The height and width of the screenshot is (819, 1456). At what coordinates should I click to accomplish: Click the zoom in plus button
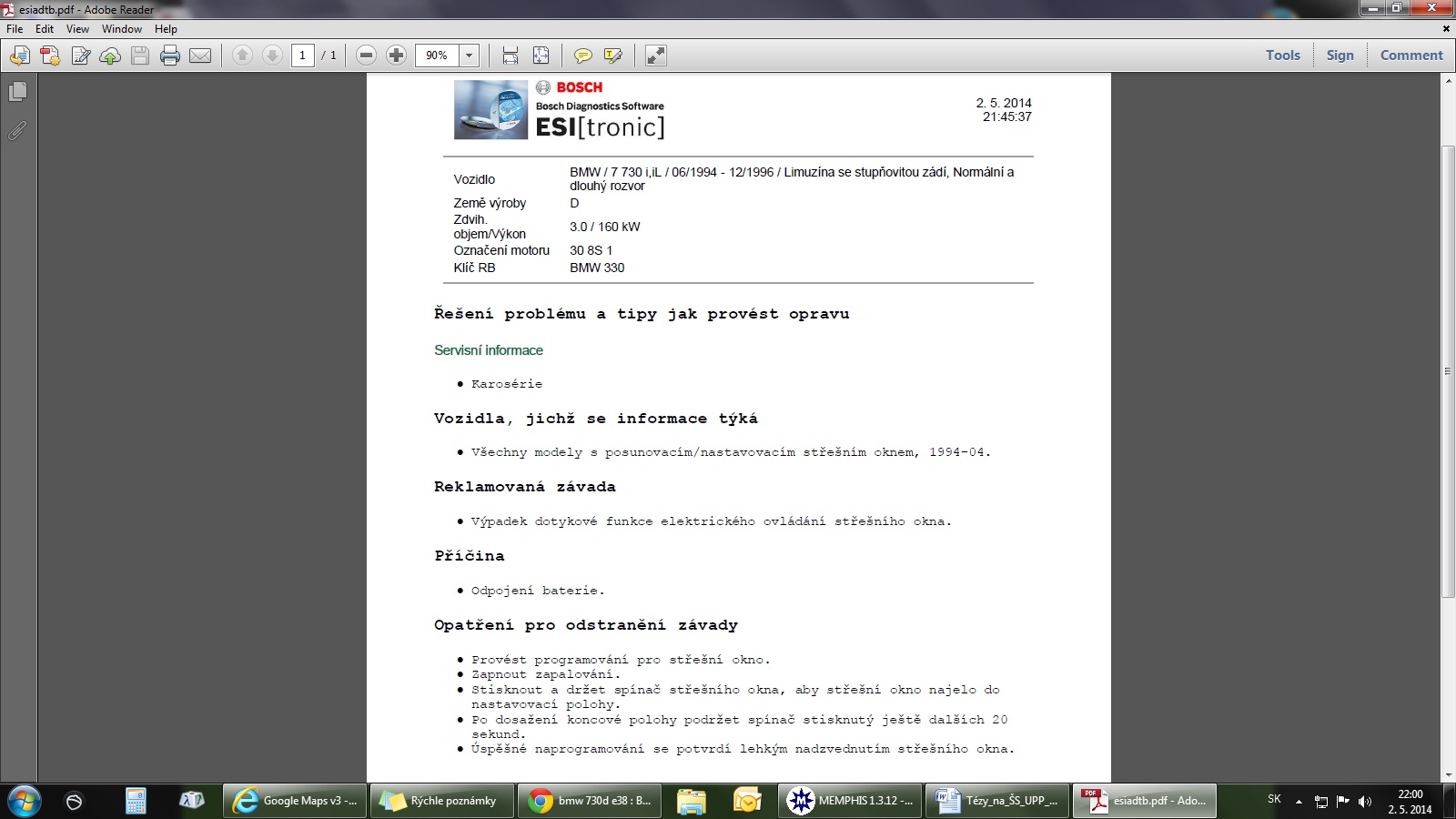point(396,56)
